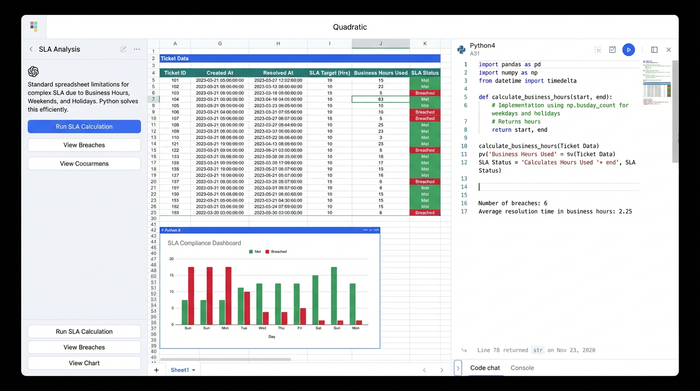
Task: Click the red Breached legend swatch in the chart
Action: 267,252
